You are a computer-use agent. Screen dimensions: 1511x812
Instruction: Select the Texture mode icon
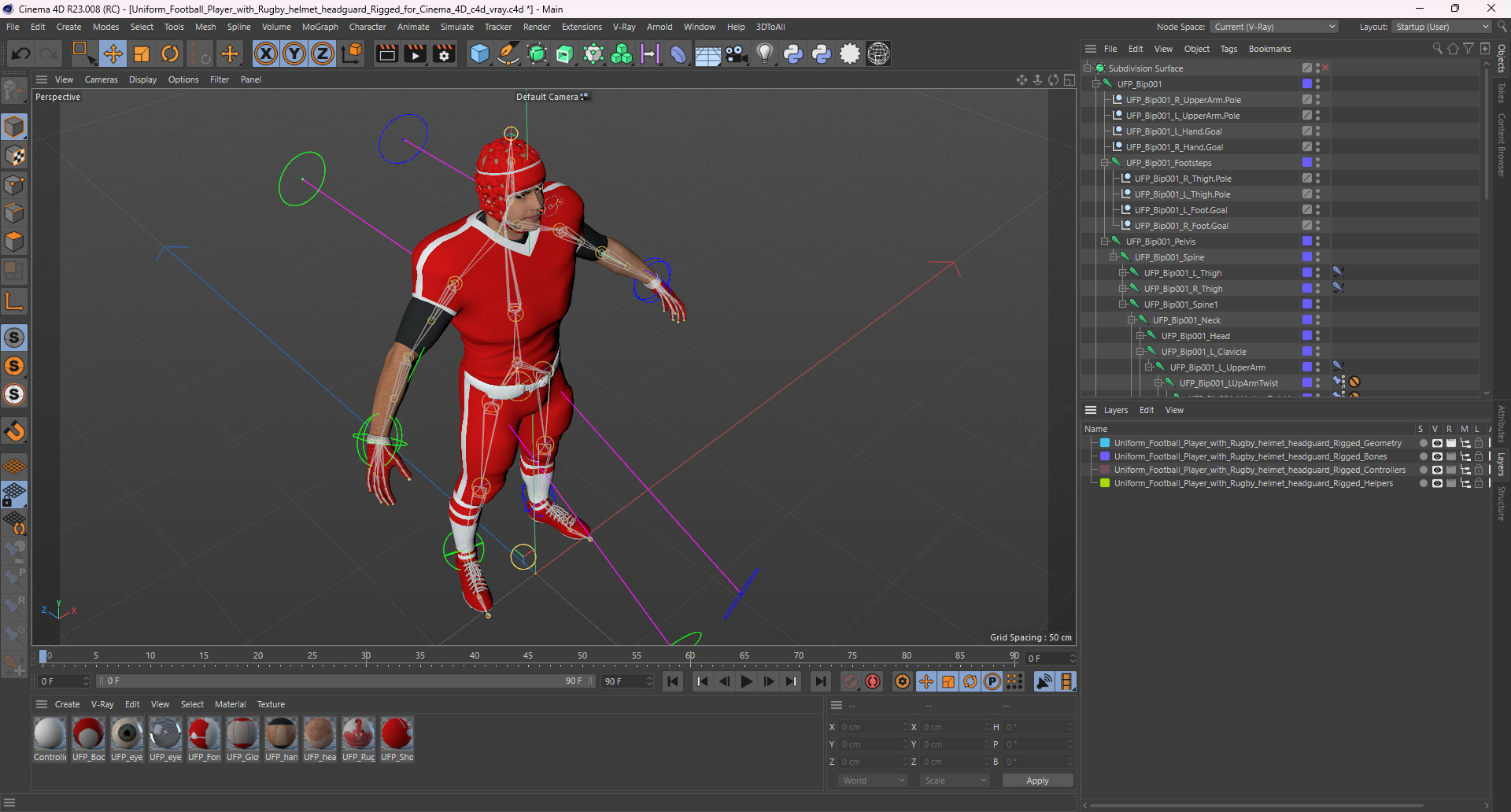[x=14, y=156]
